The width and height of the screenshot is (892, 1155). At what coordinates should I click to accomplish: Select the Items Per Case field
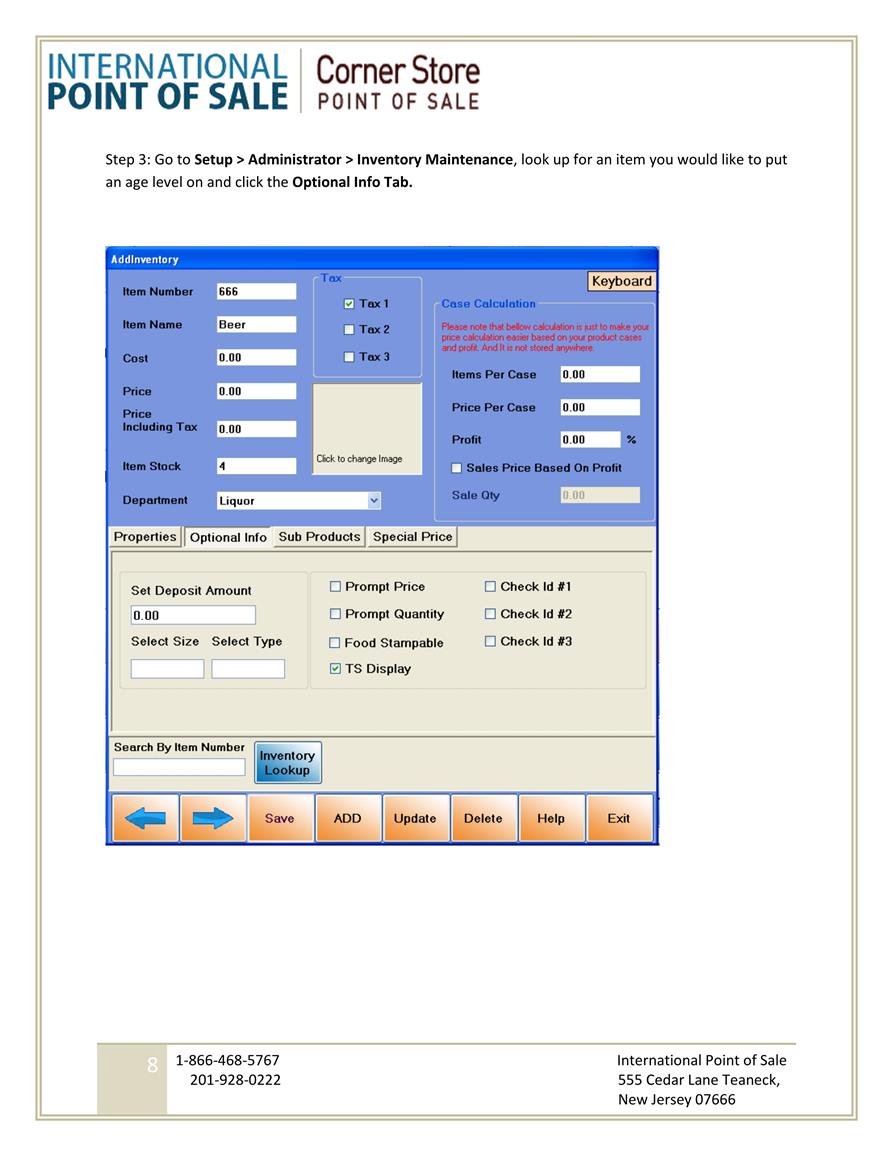point(600,374)
